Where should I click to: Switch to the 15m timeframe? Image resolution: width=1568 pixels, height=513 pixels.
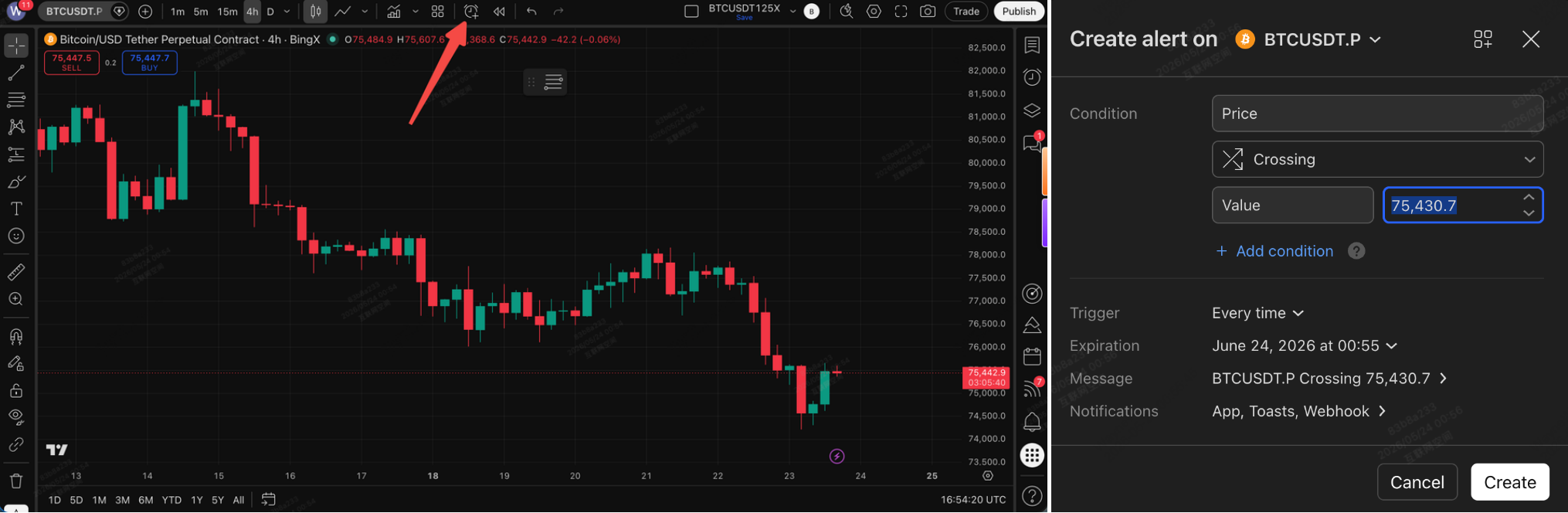tap(227, 12)
